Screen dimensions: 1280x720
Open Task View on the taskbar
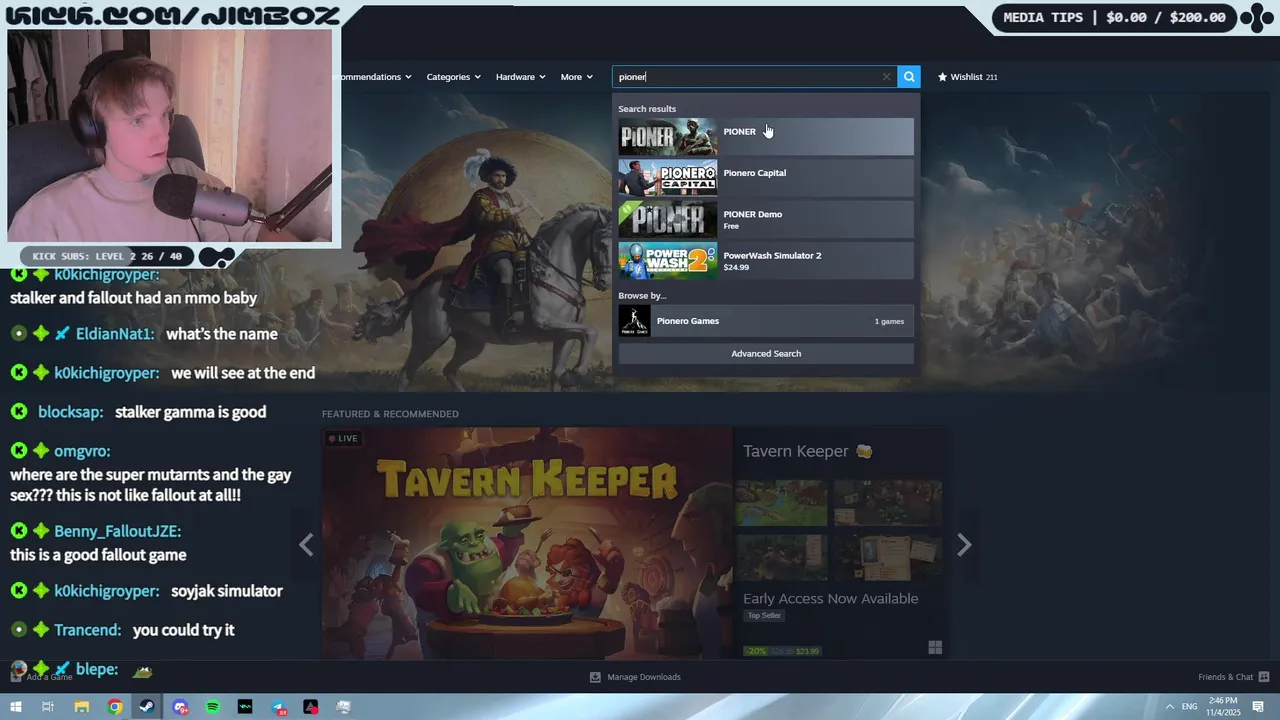click(x=47, y=707)
